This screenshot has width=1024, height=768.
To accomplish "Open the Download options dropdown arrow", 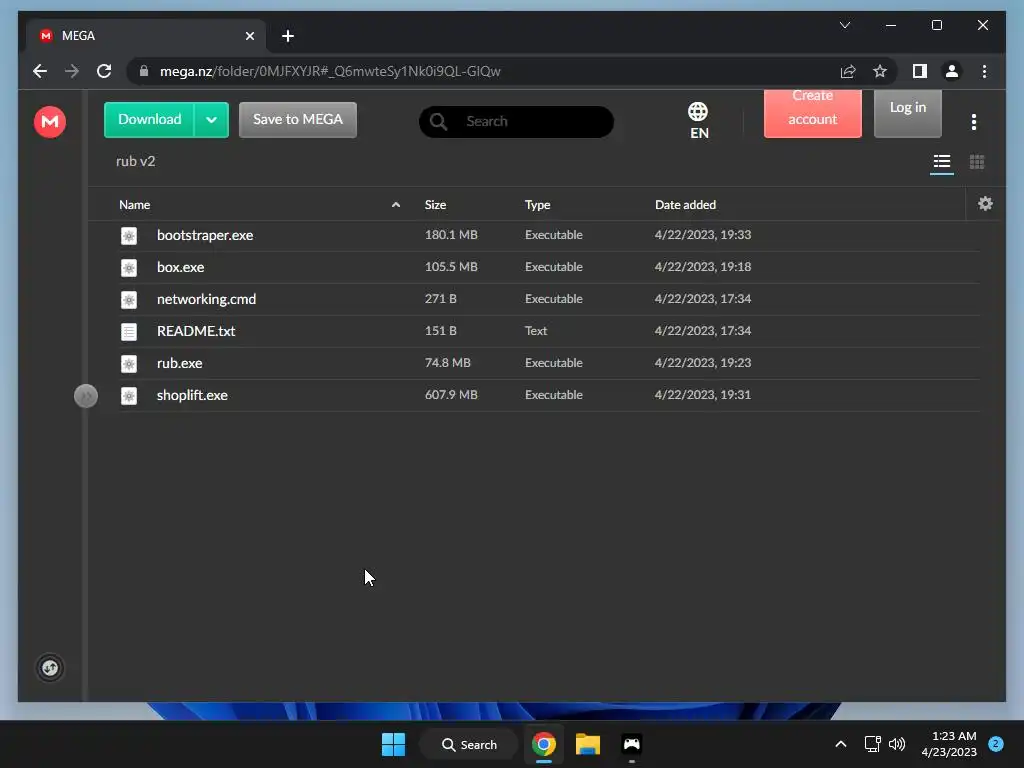I will click(x=211, y=120).
